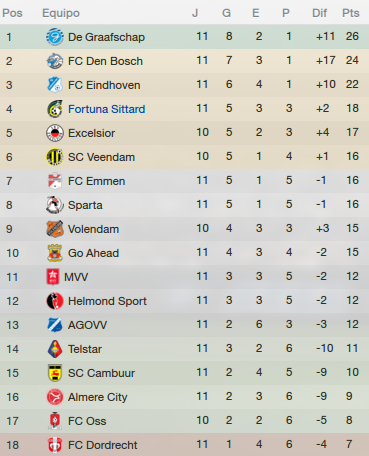The width and height of the screenshot is (369, 456).
Task: Click the Volendam orange crest
Action: click(x=55, y=229)
